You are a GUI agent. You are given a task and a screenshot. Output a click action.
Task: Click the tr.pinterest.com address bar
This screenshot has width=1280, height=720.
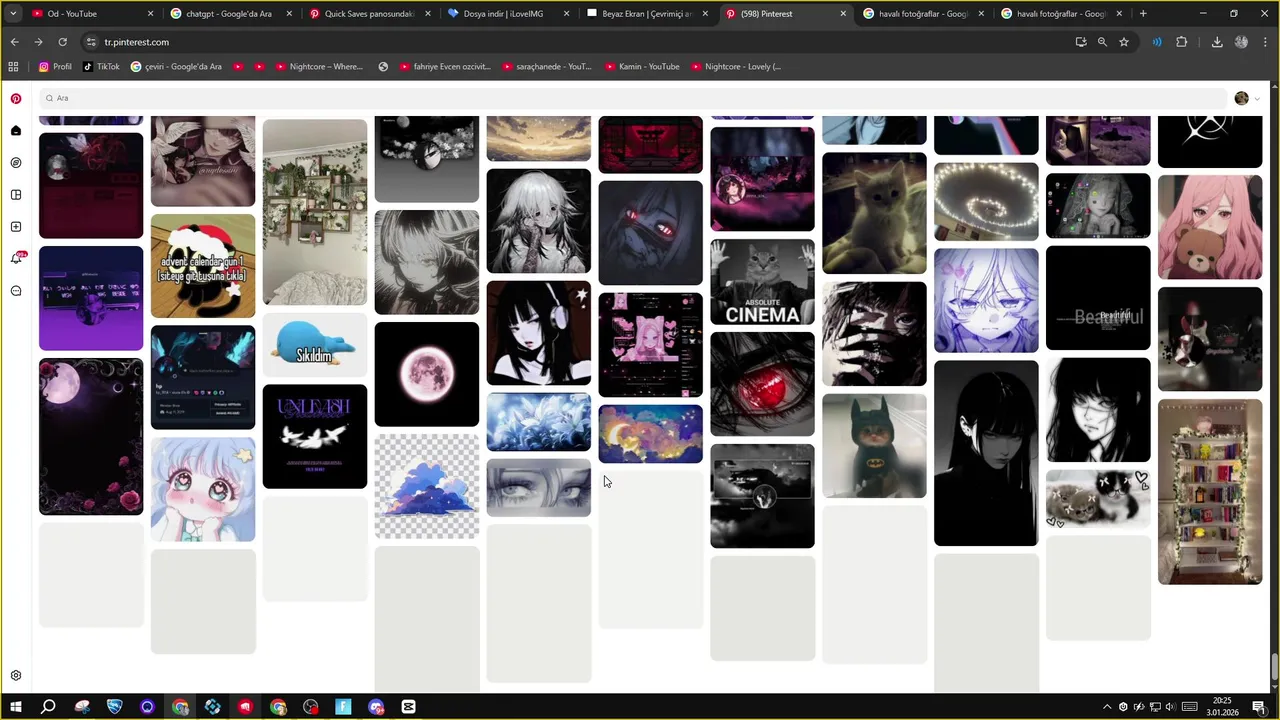point(575,42)
